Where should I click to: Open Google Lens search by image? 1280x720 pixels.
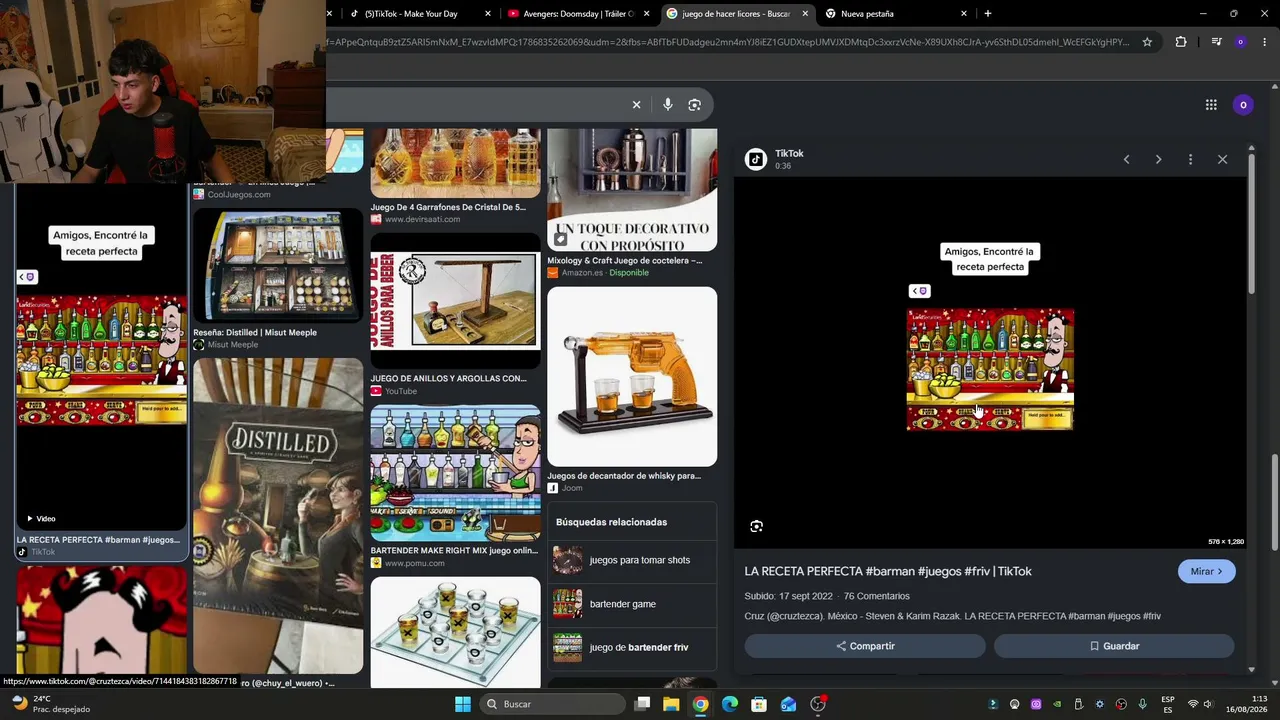(694, 104)
